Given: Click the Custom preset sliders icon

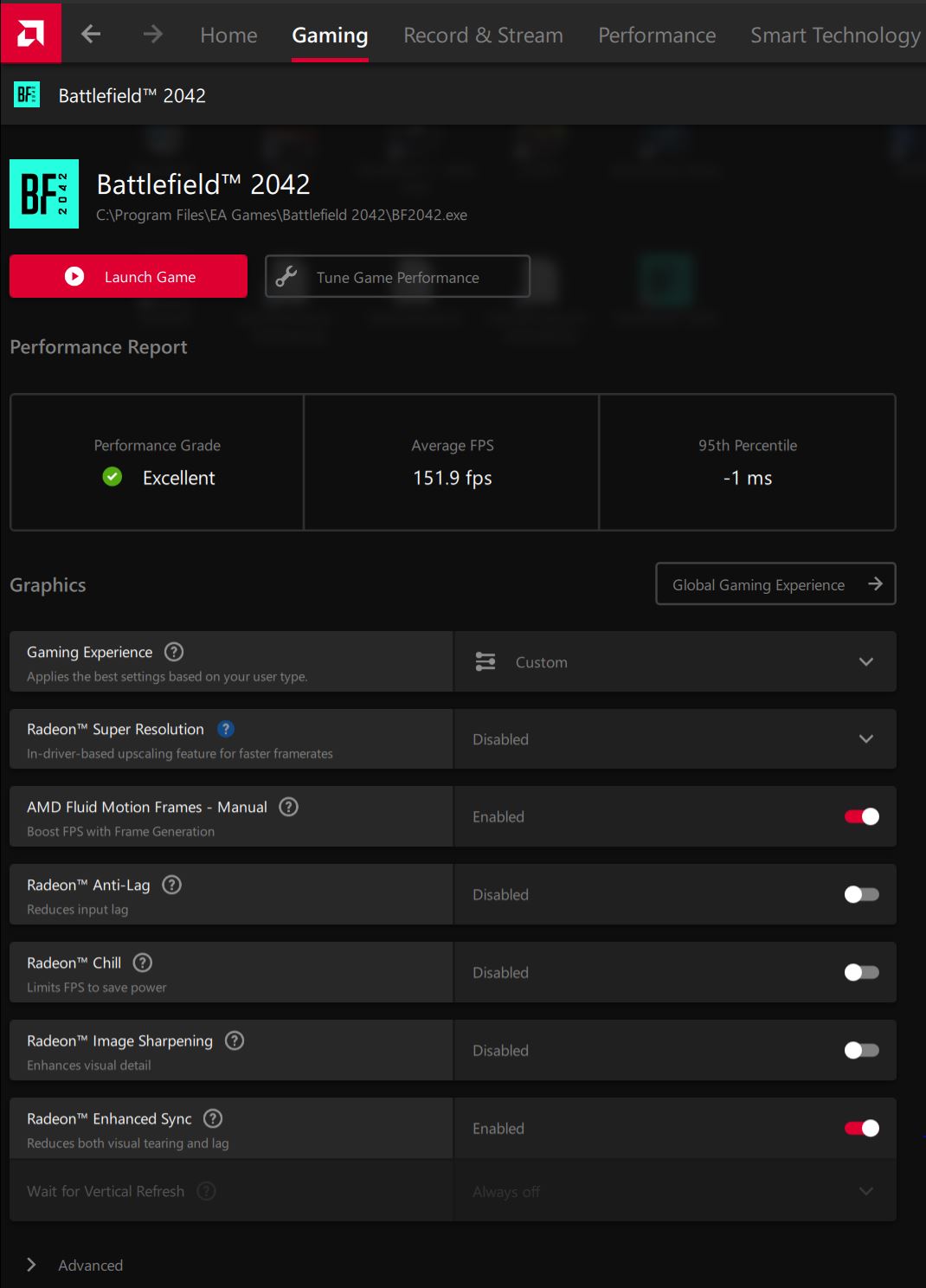Looking at the screenshot, I should point(486,662).
